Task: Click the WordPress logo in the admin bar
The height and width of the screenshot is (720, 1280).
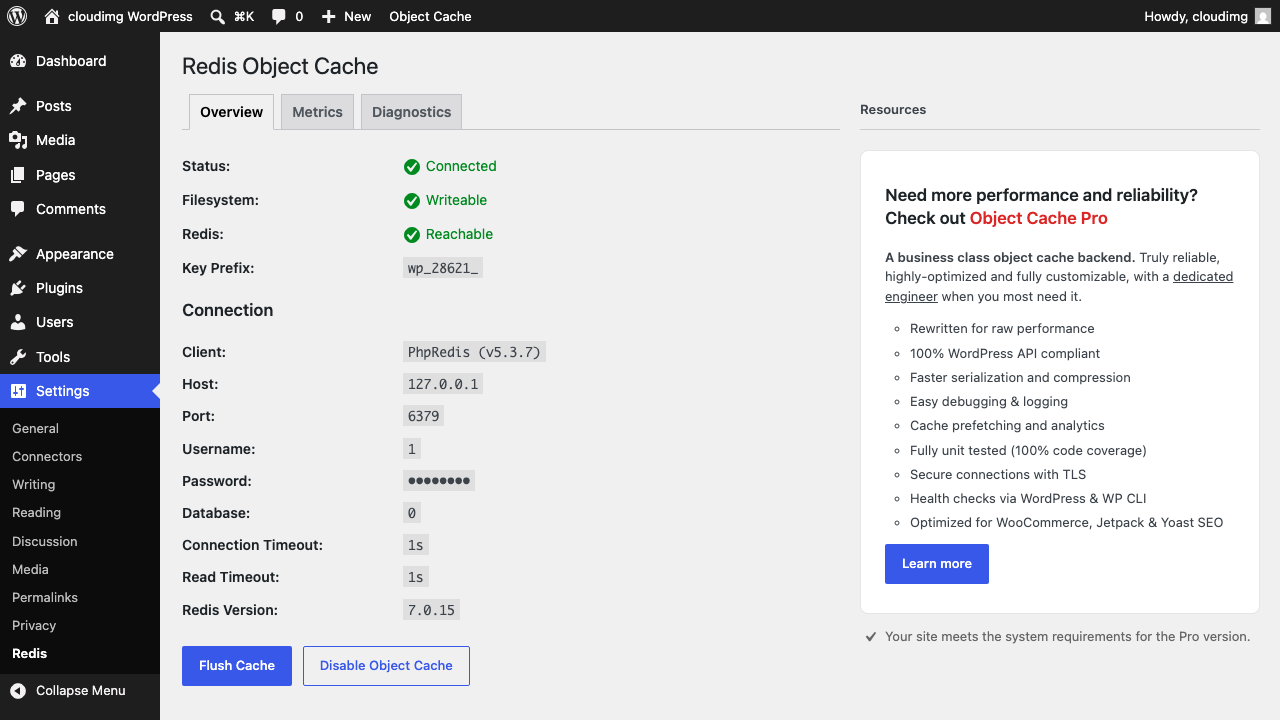Action: pyautogui.click(x=16, y=16)
